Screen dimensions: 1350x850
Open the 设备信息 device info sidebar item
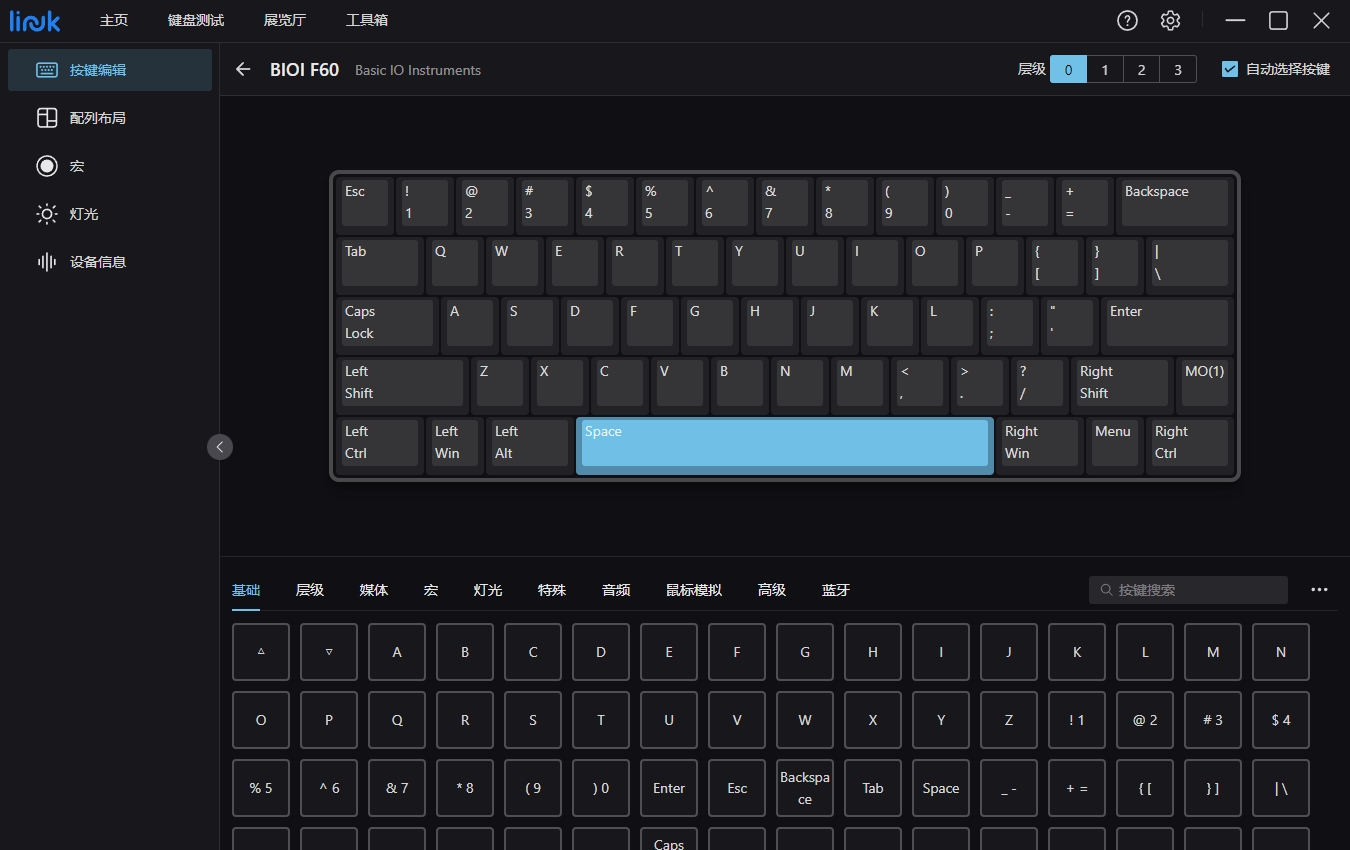coord(110,262)
